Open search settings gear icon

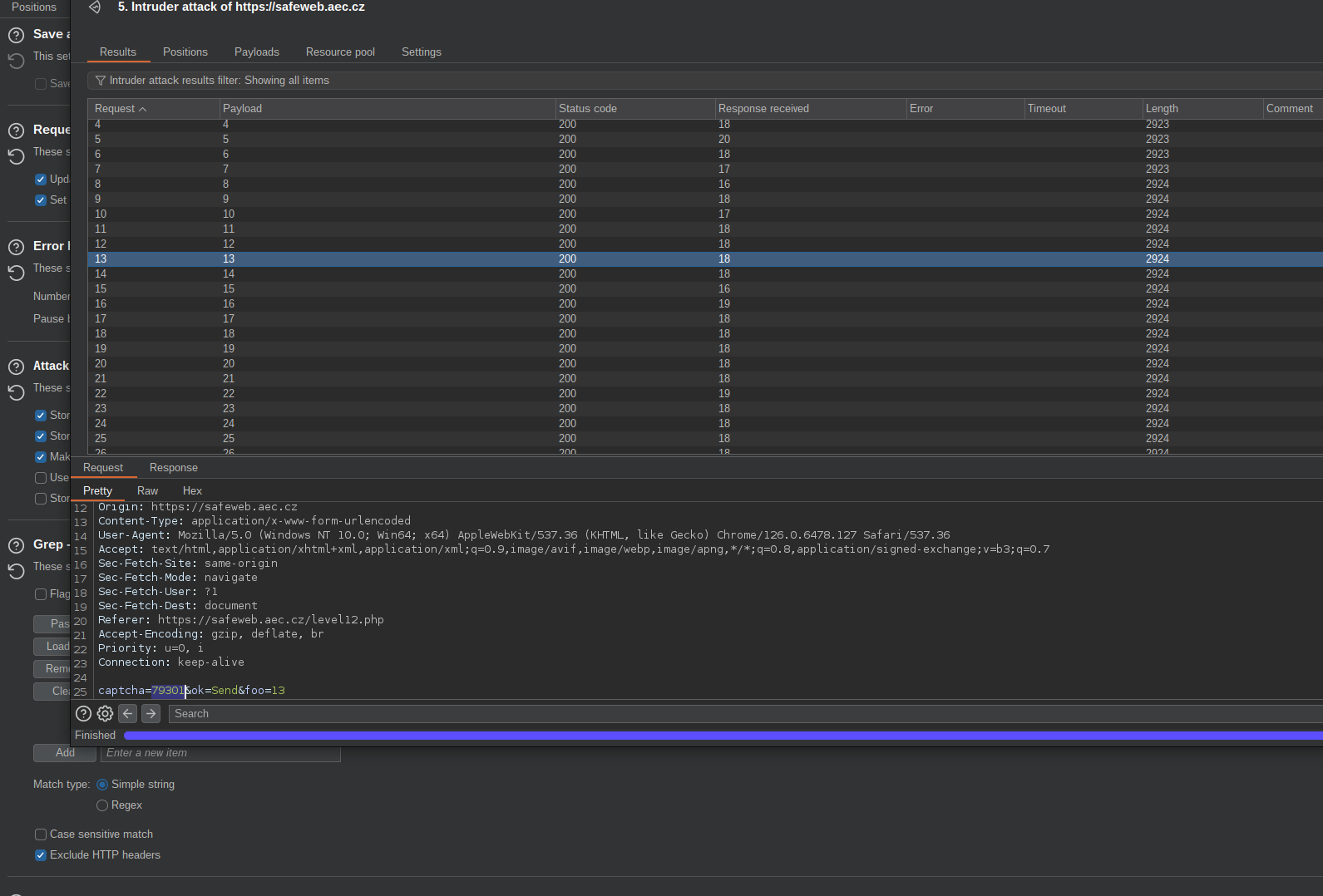click(105, 713)
